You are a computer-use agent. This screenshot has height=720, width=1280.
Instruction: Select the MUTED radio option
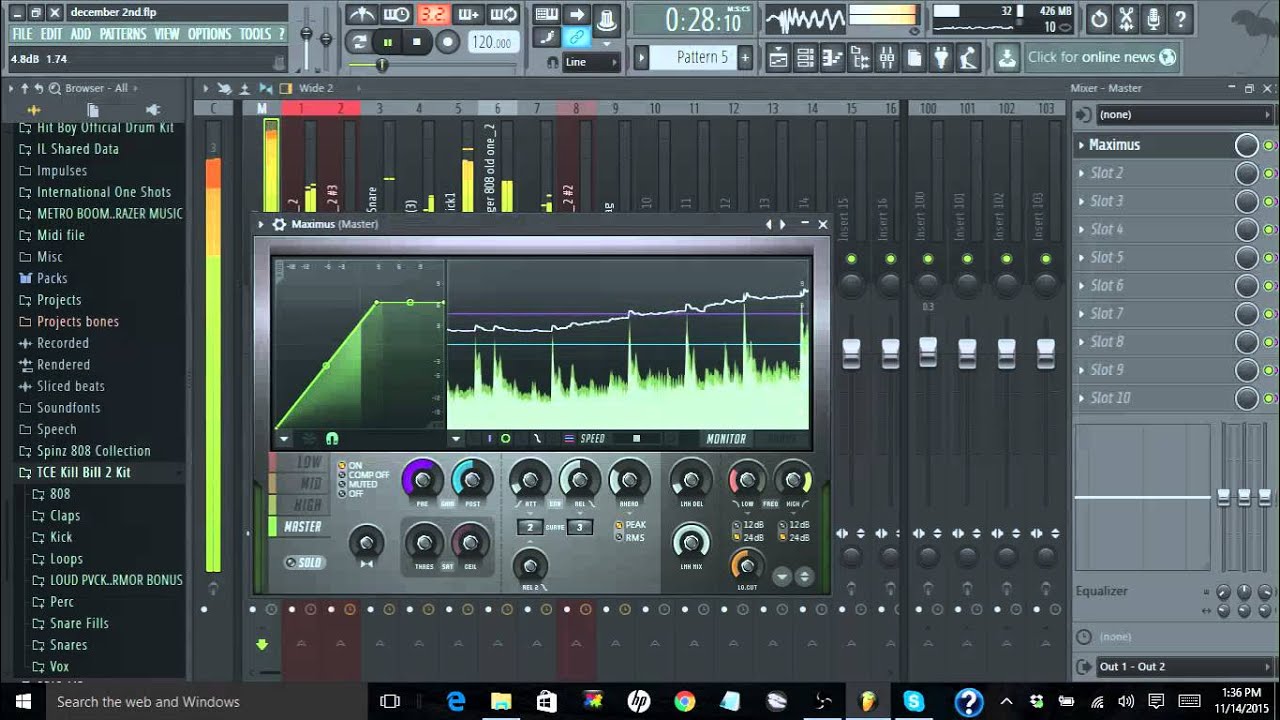pos(358,485)
